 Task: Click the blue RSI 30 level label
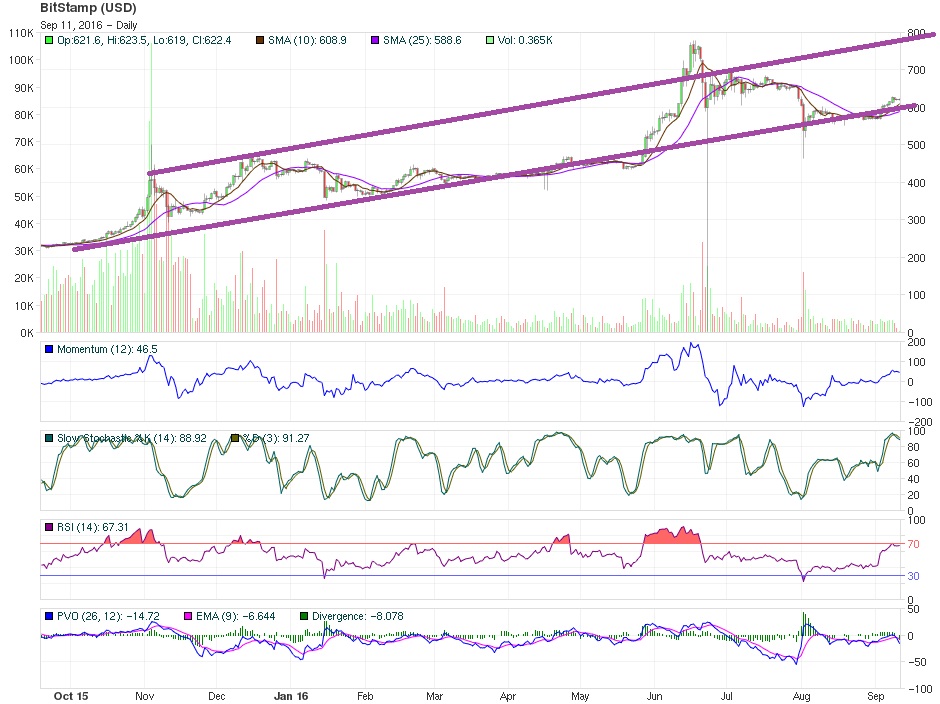click(913, 576)
